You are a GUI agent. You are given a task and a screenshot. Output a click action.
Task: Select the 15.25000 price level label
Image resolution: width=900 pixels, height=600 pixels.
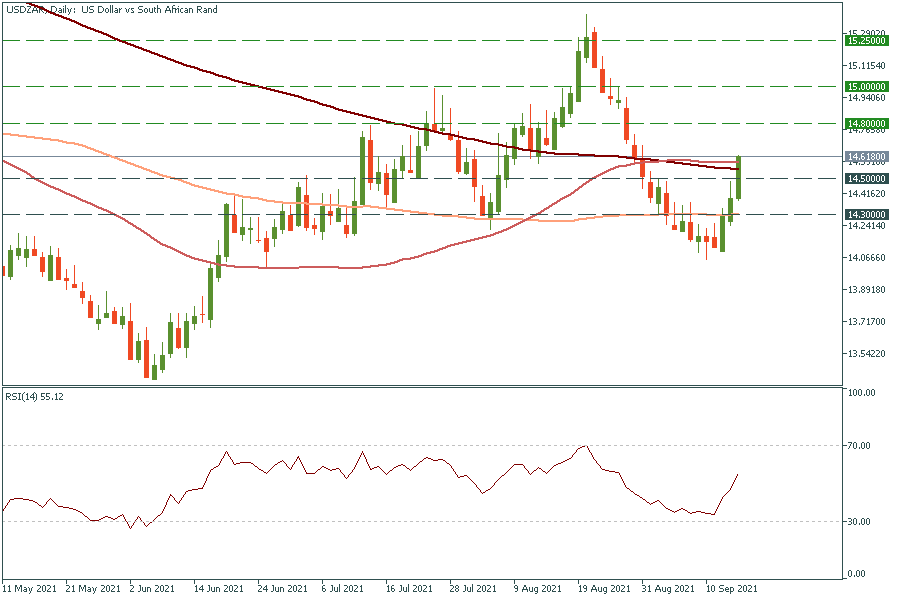pos(865,41)
